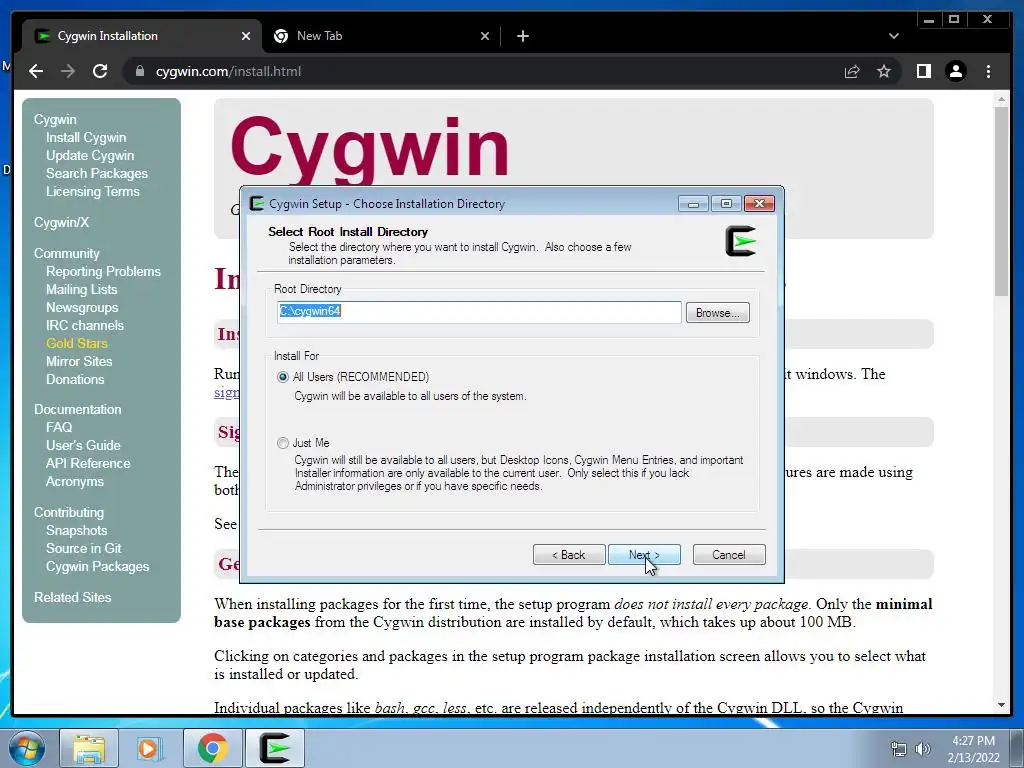Image resolution: width=1024 pixels, height=768 pixels.
Task: Open the Cygwin/X sidebar link
Action: point(61,222)
